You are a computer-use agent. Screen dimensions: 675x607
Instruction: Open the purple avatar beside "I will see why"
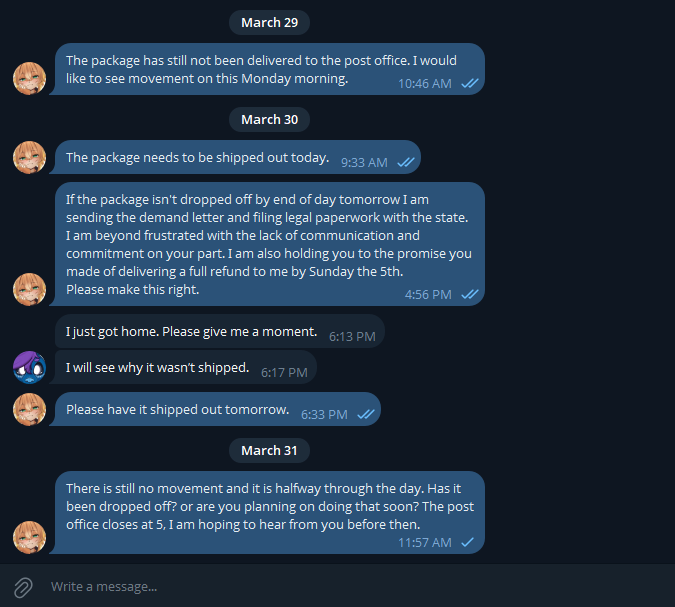click(x=29, y=367)
